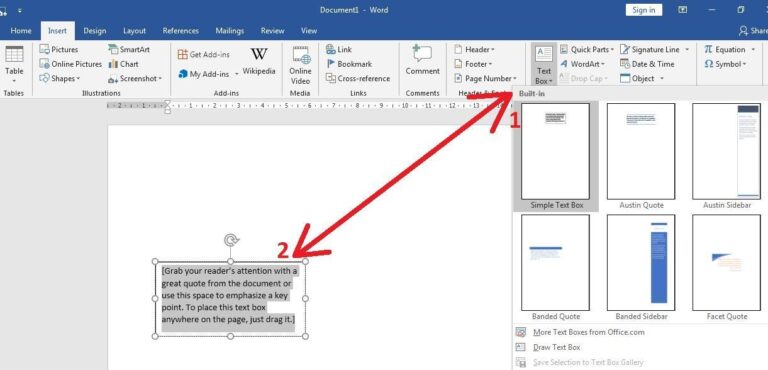The image size is (768, 370).
Task: Open Online Pictures
Action: click(71, 64)
